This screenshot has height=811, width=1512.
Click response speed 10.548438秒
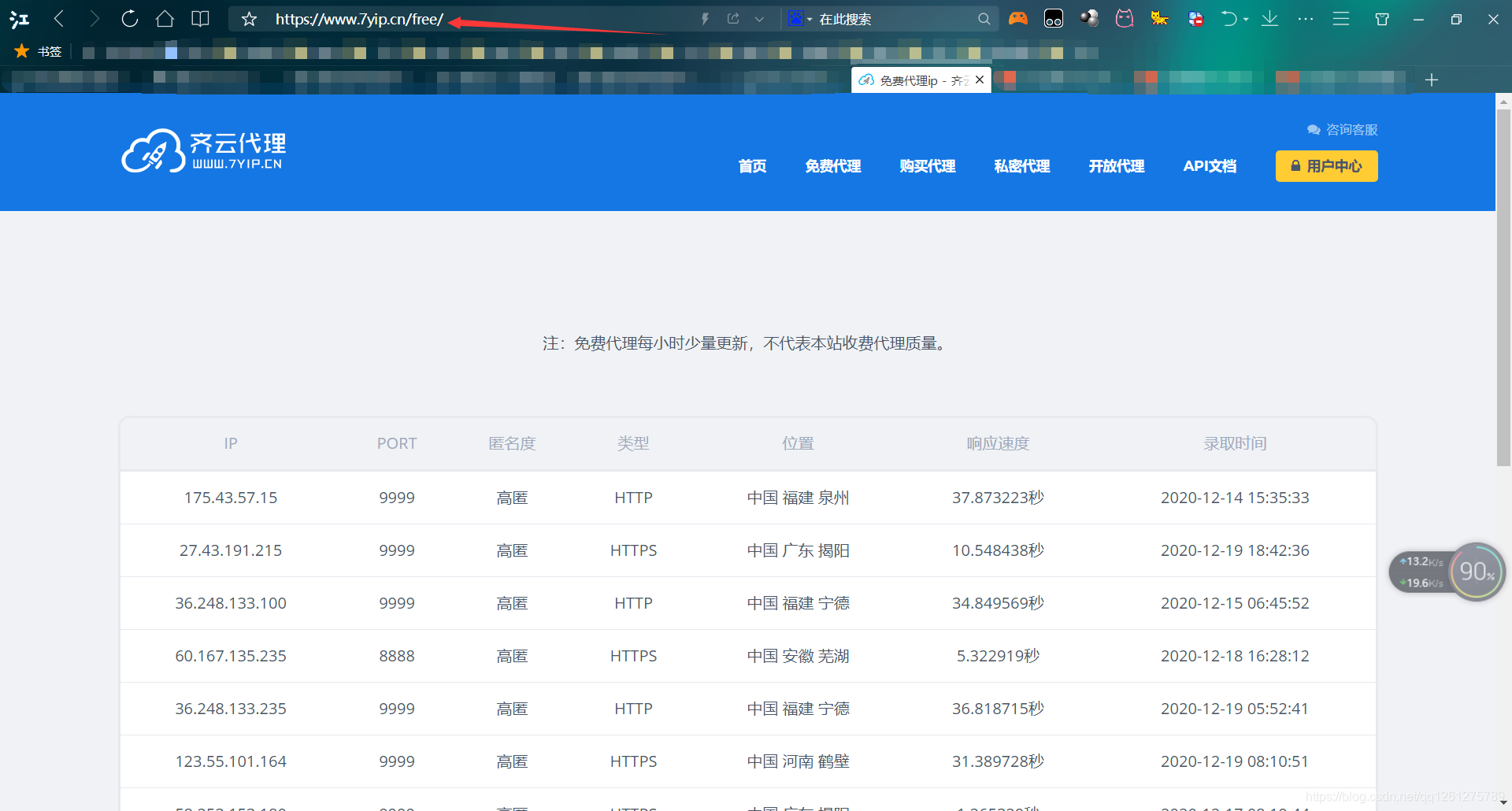click(x=998, y=550)
